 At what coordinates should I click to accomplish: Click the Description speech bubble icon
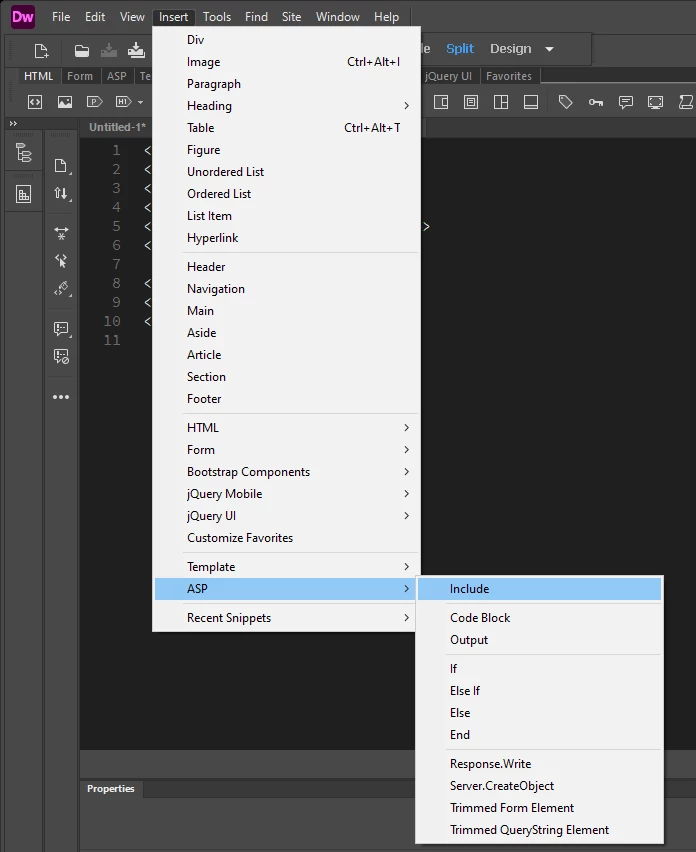pos(625,102)
